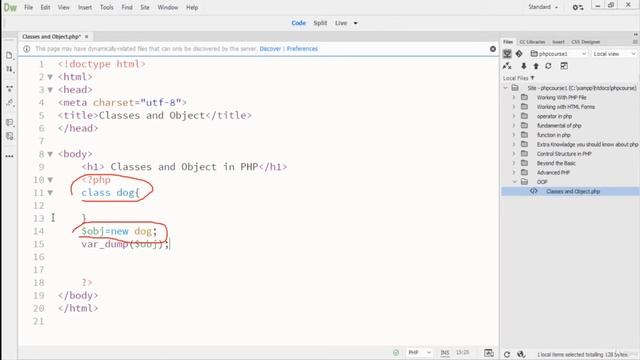Open the Local view dropdown
This screenshot has width=640, height=360.
614,54
